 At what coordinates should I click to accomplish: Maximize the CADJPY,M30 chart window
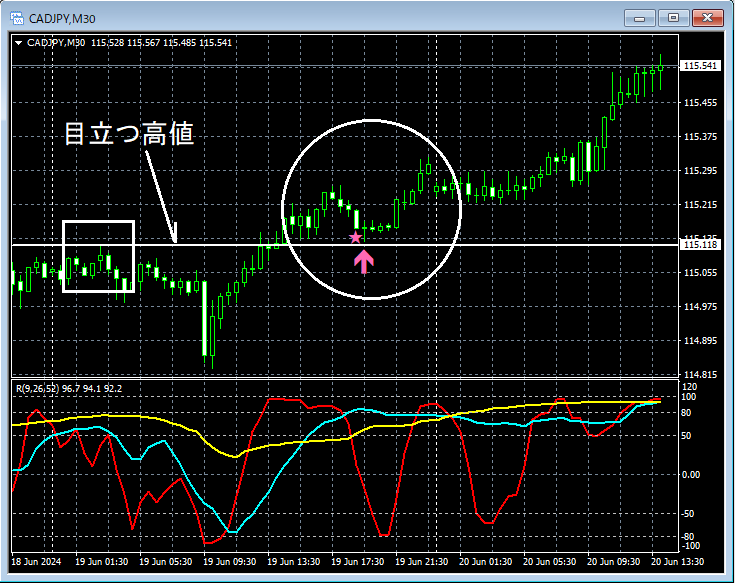coord(673,18)
